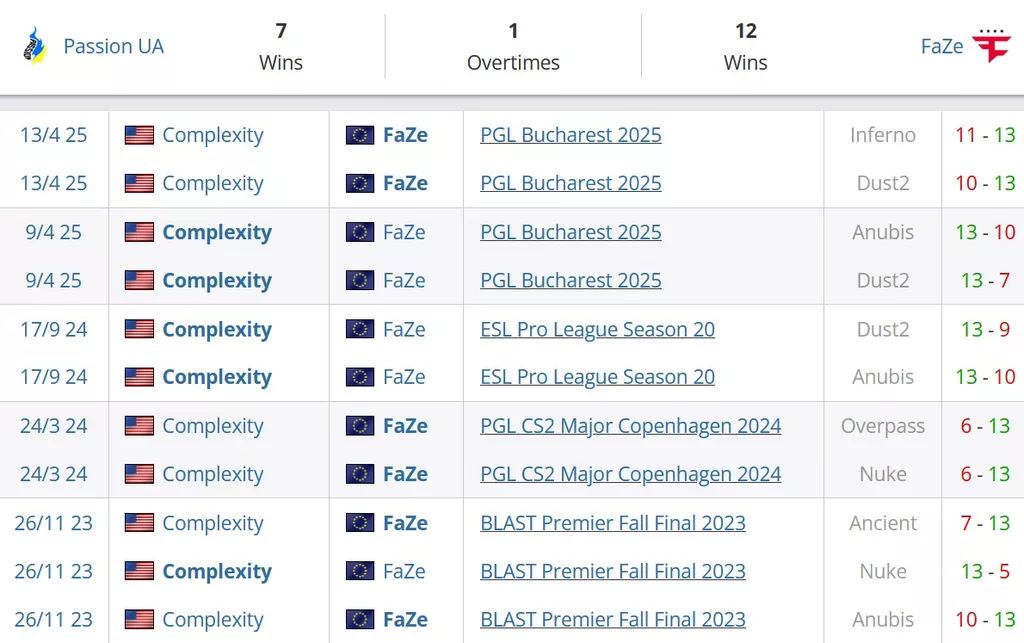This screenshot has height=643, width=1024.
Task: Open FaZe team link in header
Action: (941, 46)
